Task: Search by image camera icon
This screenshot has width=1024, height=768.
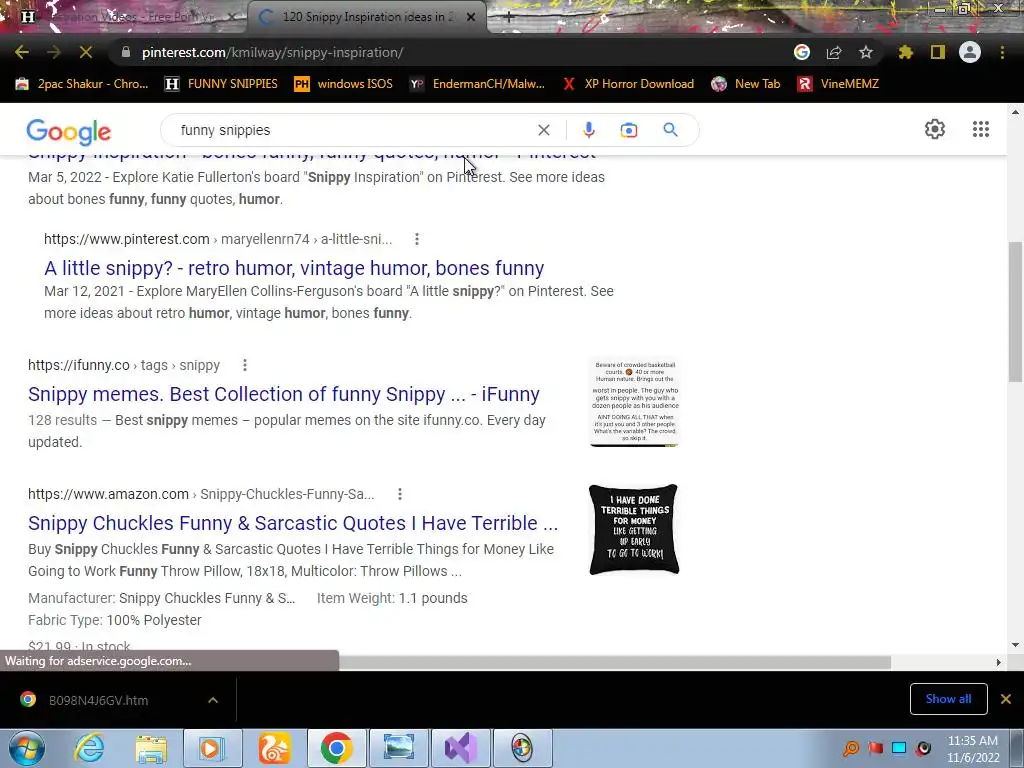Action: (629, 130)
